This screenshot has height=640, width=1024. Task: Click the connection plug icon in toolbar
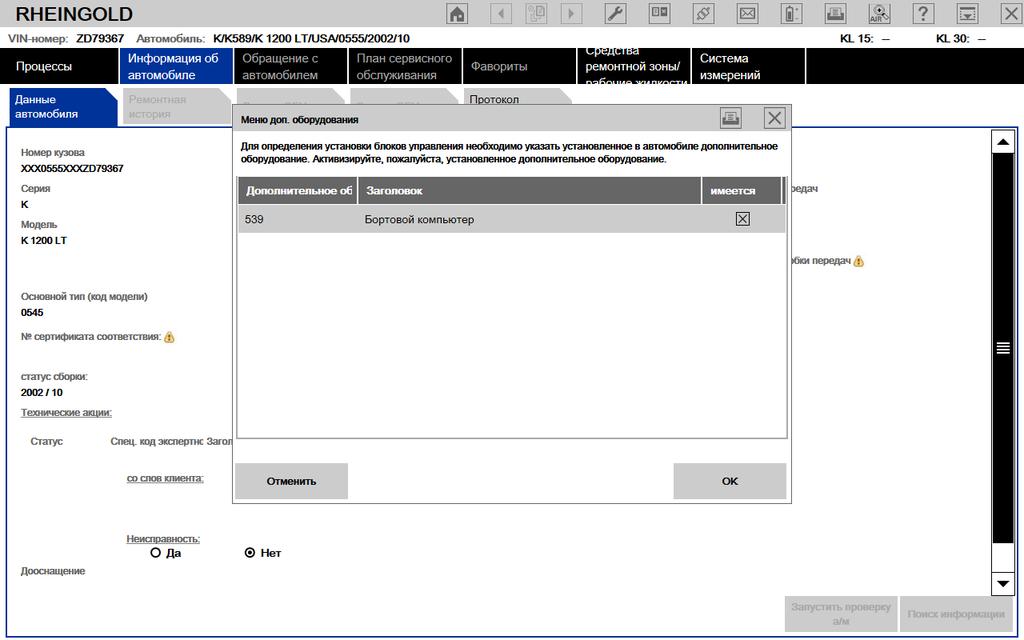click(x=703, y=14)
